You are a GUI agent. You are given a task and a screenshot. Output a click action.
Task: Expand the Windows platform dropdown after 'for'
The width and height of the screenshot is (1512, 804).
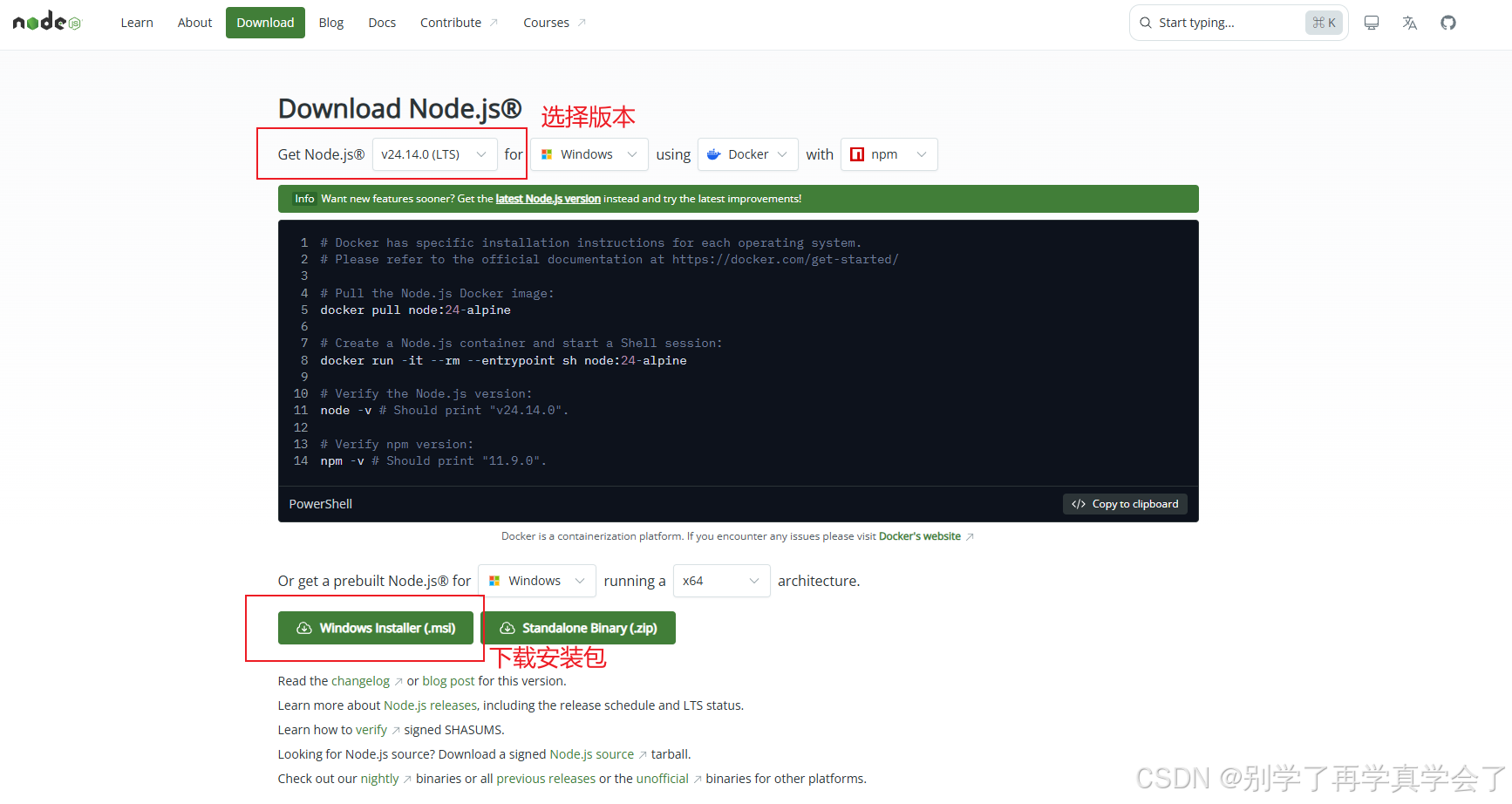pos(589,154)
